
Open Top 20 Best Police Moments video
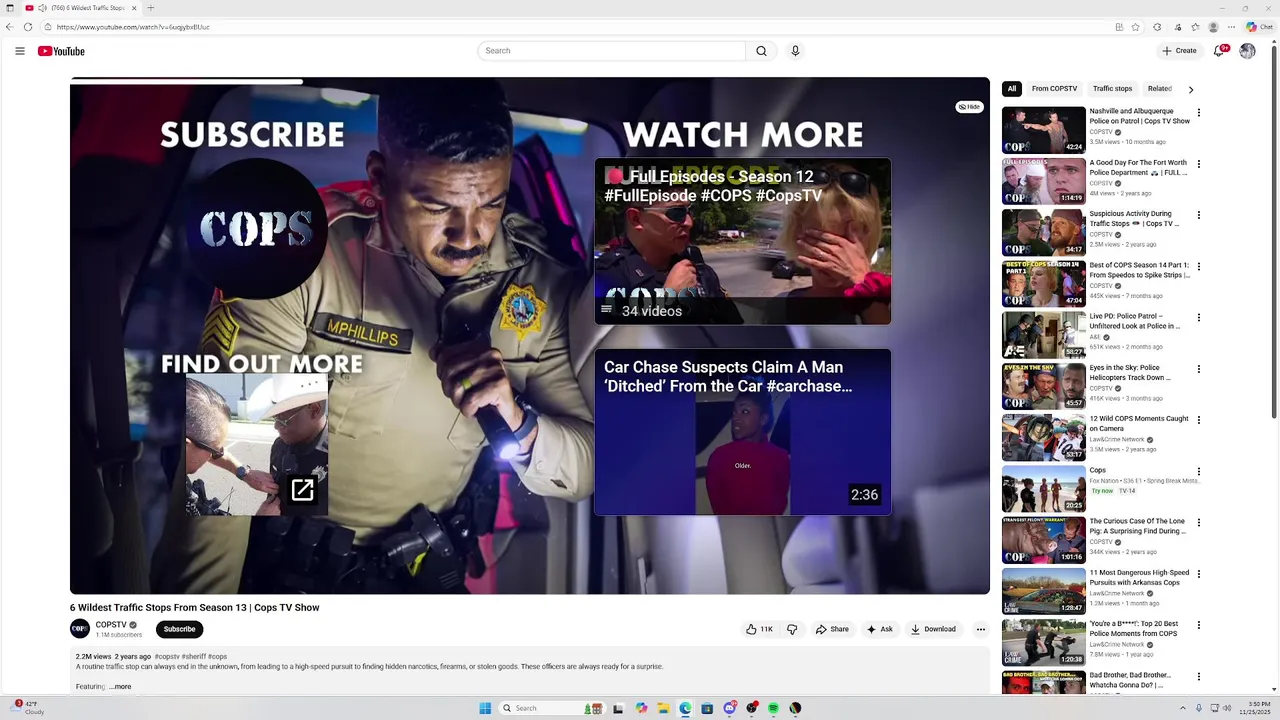click(x=1134, y=629)
